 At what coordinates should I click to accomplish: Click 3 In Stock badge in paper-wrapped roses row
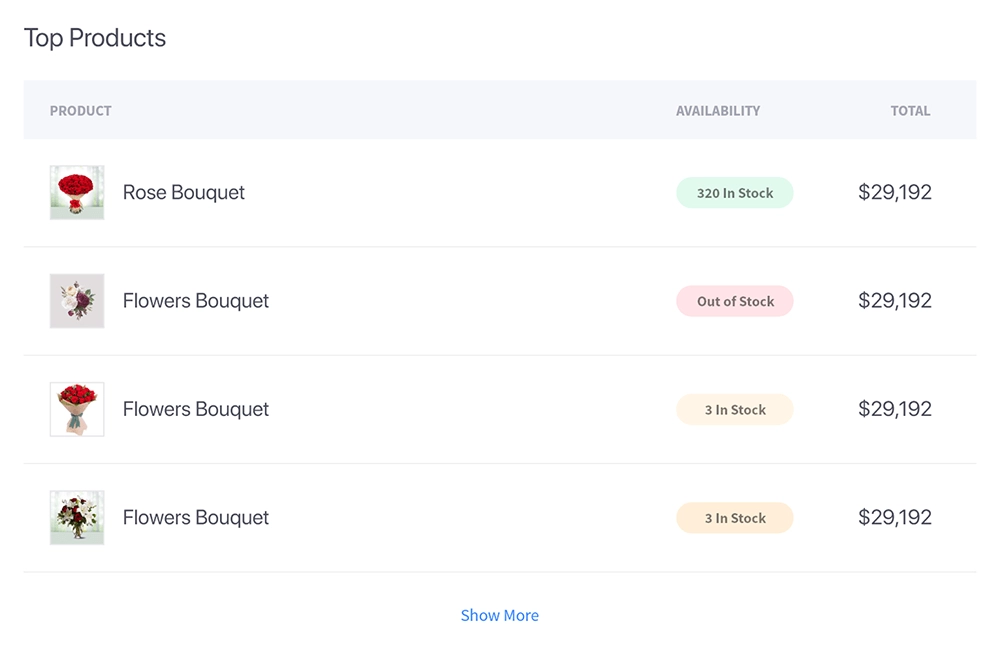click(735, 410)
